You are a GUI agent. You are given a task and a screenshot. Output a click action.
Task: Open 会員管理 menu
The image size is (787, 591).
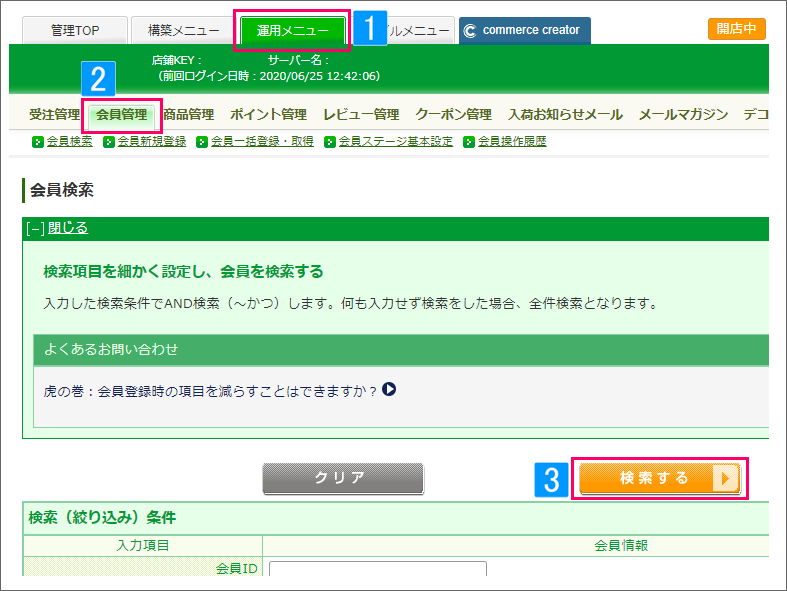[121, 114]
